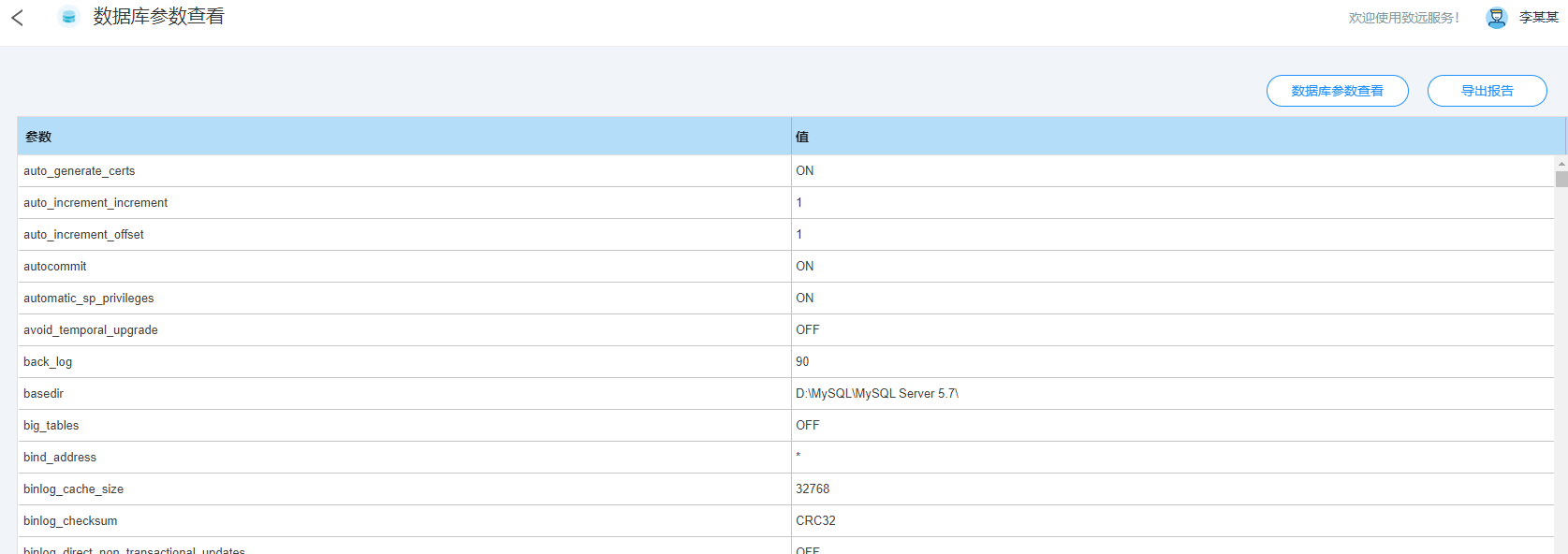The width and height of the screenshot is (1568, 554).
Task: Click the table scrollbar's up arrow
Action: click(x=1561, y=164)
